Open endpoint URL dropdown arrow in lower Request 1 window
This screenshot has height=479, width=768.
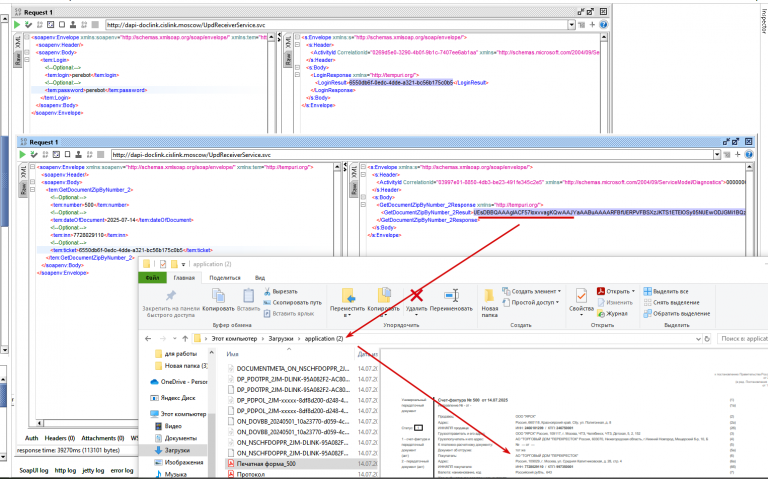point(717,154)
